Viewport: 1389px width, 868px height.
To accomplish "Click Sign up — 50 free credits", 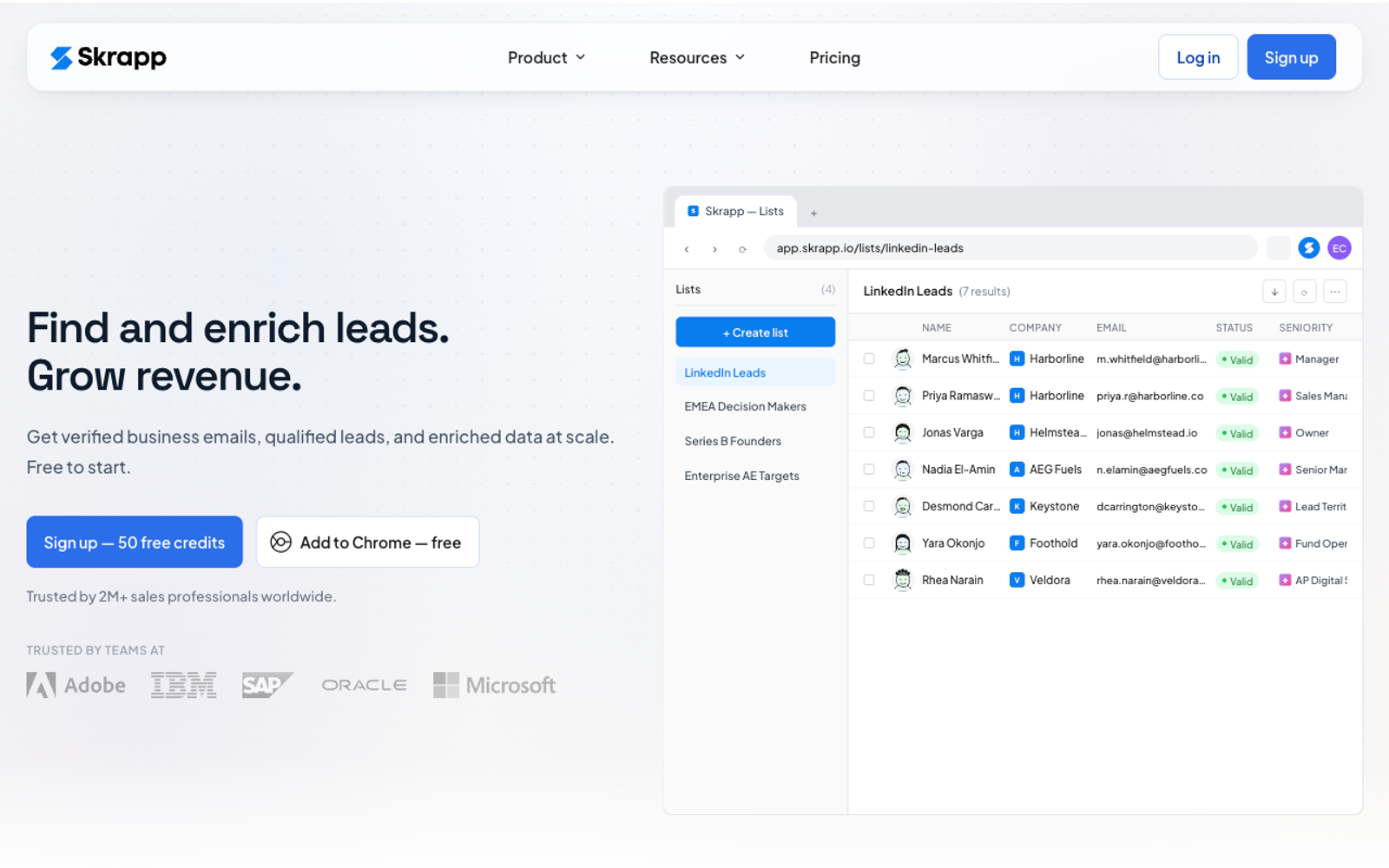I will click(135, 542).
